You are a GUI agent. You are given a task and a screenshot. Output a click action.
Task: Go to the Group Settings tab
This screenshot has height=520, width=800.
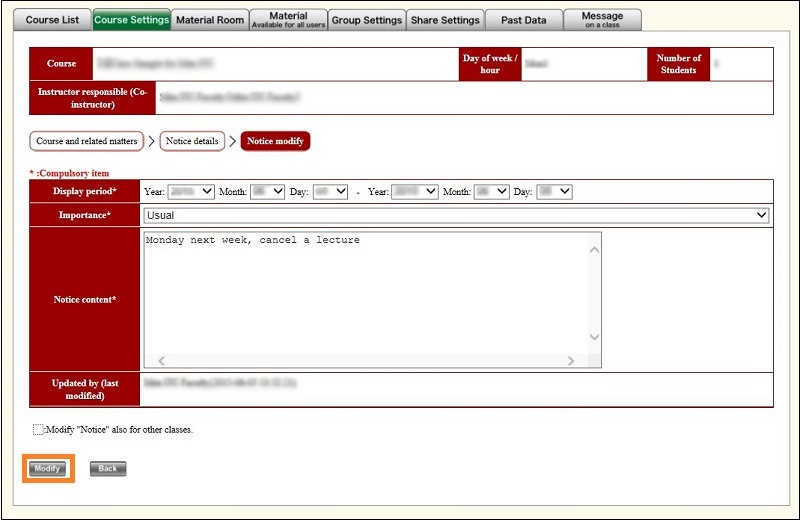pos(367,19)
